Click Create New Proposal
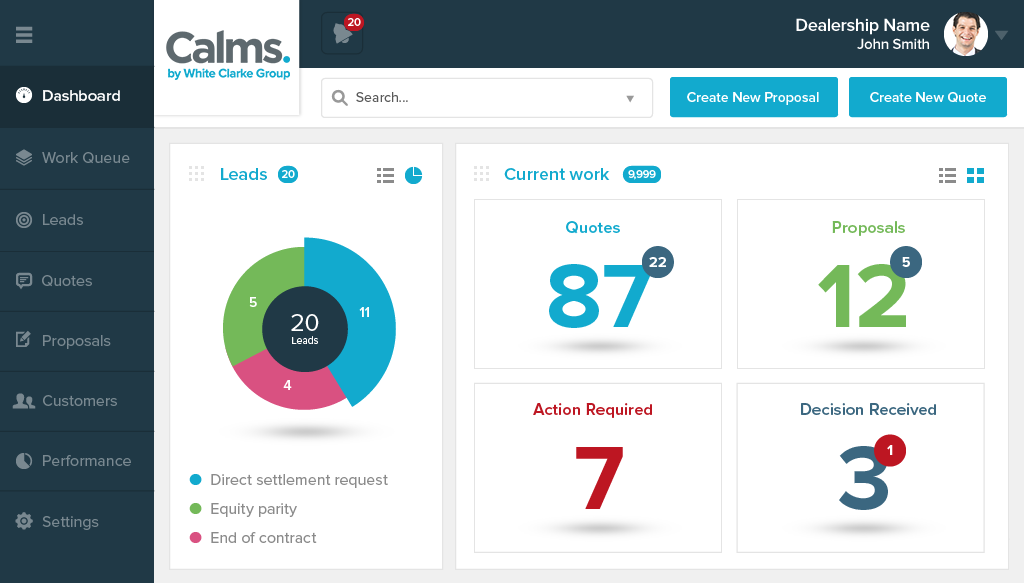Viewport: 1024px width, 583px height. [753, 97]
